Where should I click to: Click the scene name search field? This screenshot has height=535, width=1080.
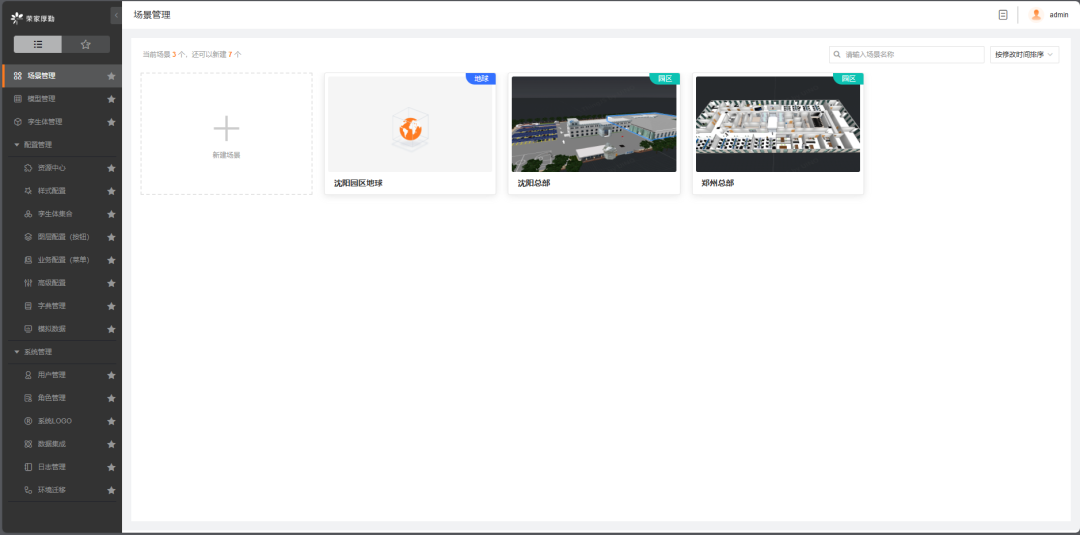pyautogui.click(x=906, y=54)
